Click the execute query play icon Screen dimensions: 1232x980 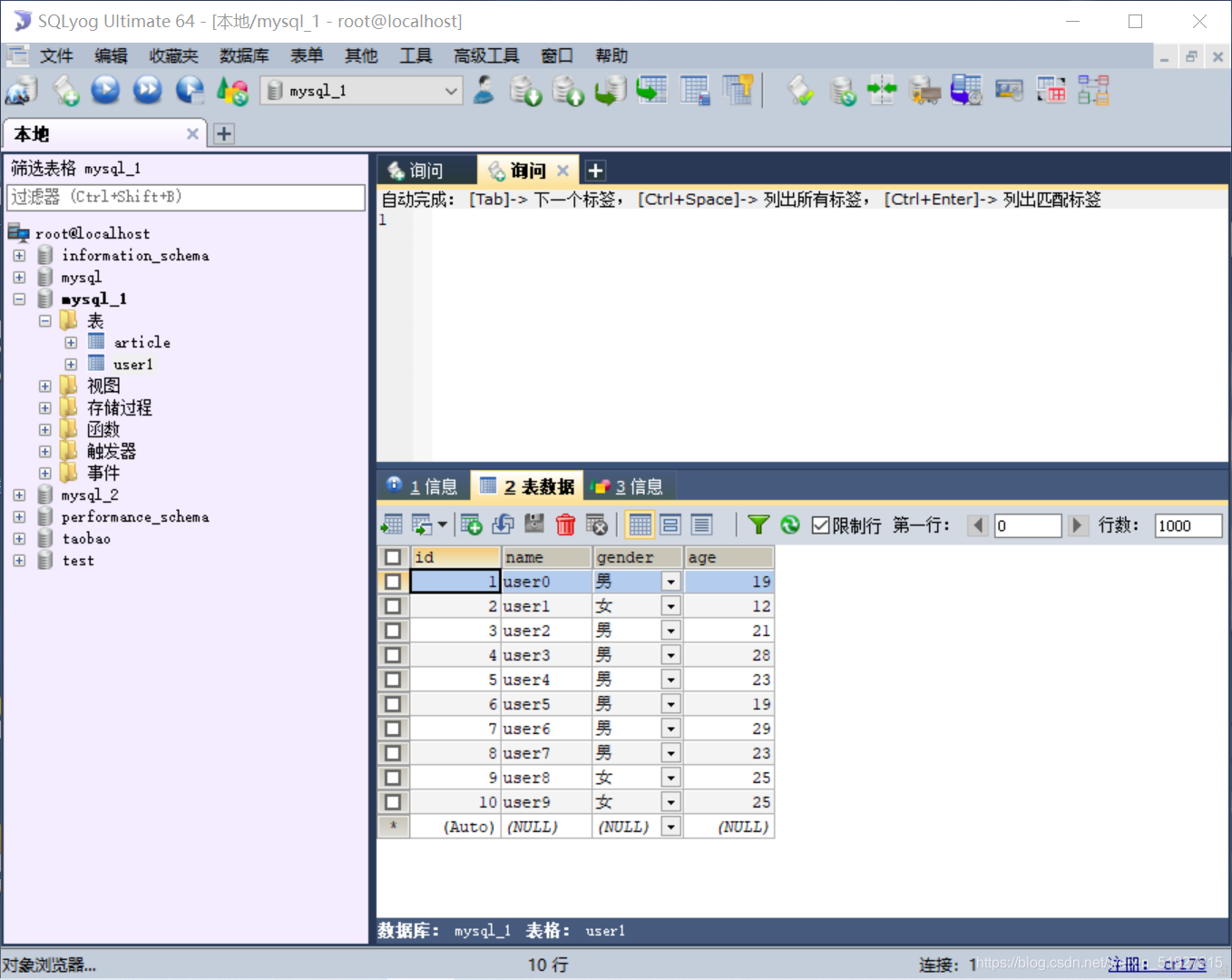(x=105, y=90)
